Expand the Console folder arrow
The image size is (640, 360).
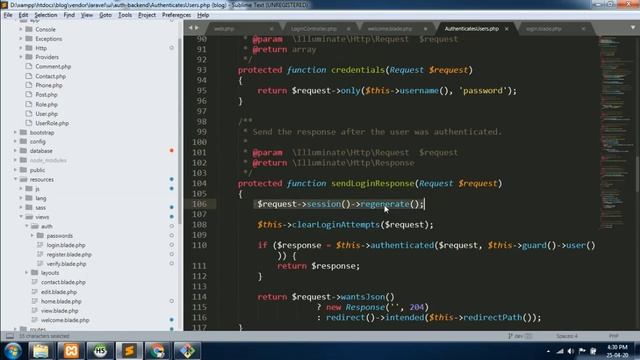pyautogui.click(x=21, y=29)
